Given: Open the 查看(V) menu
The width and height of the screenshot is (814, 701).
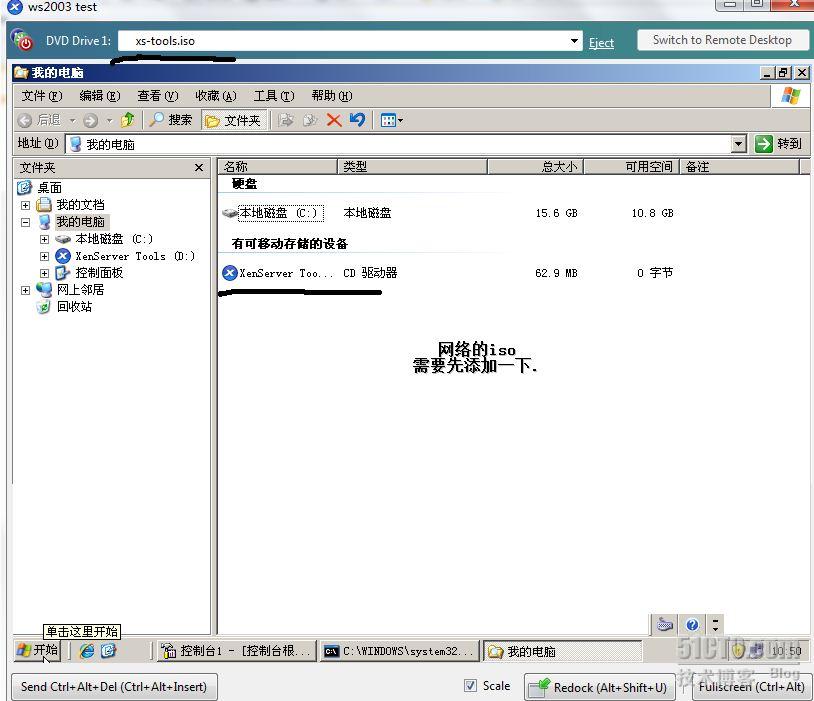Looking at the screenshot, I should (x=158, y=96).
